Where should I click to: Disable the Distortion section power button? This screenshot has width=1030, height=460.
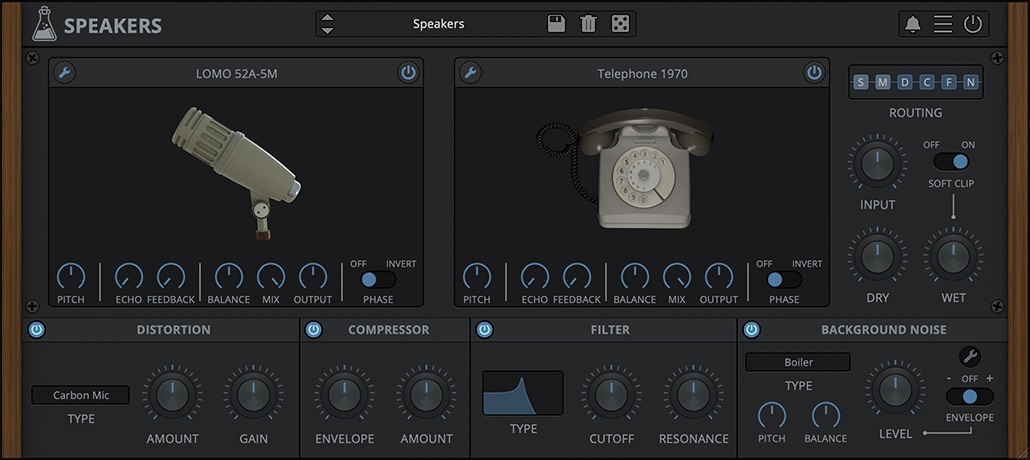[37, 330]
